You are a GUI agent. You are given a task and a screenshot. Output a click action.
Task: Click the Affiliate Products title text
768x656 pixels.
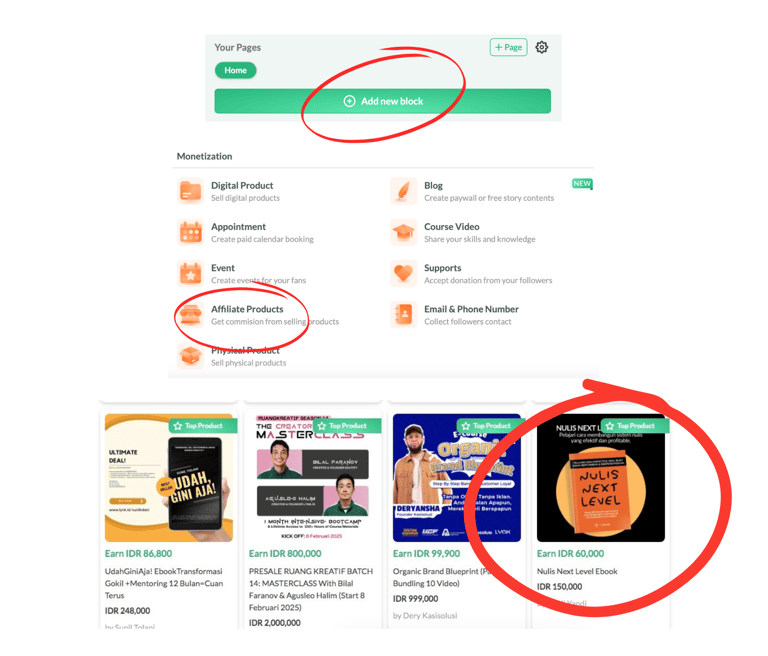click(247, 309)
